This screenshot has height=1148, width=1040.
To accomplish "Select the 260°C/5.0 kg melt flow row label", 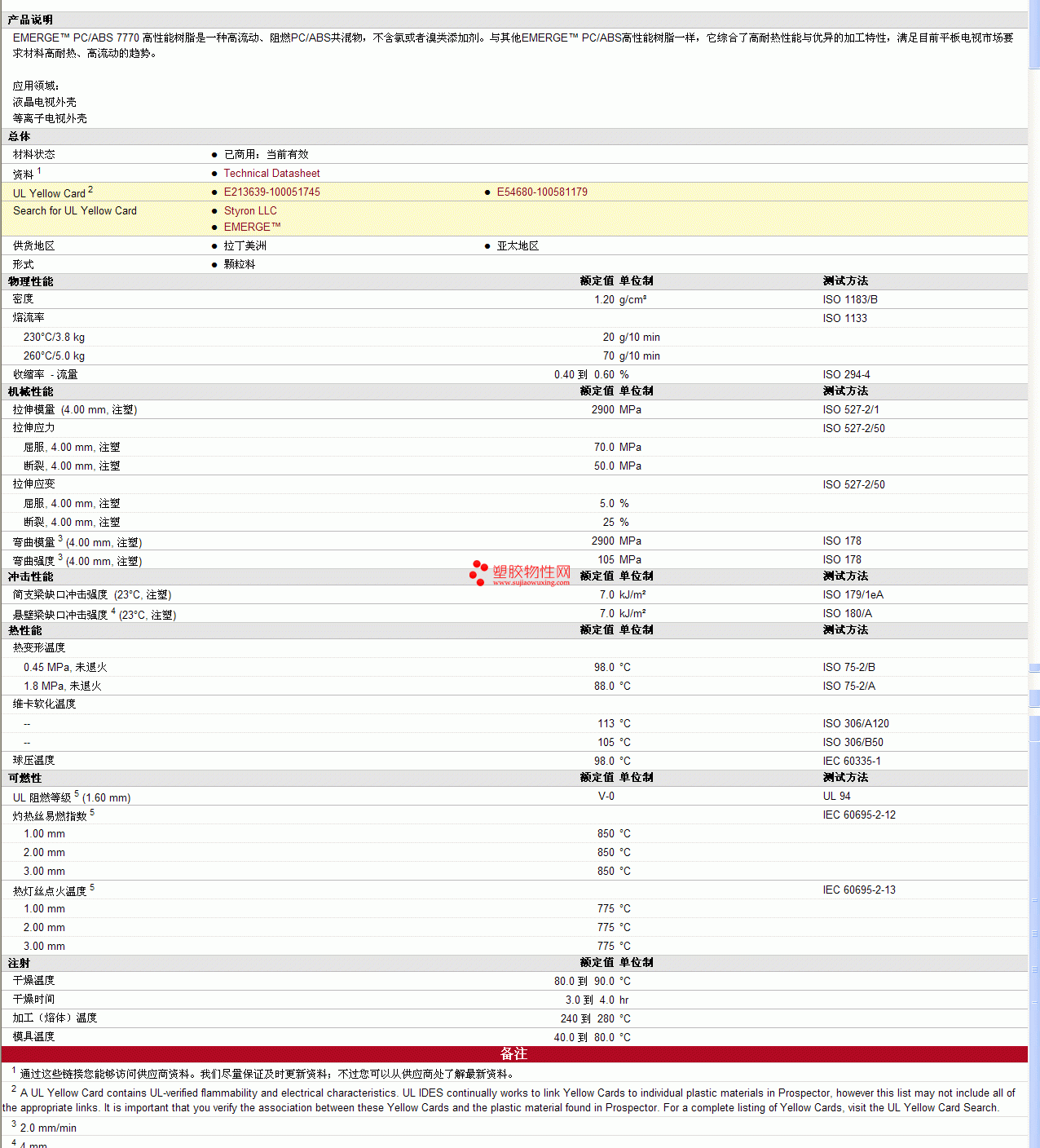I will (x=54, y=355).
